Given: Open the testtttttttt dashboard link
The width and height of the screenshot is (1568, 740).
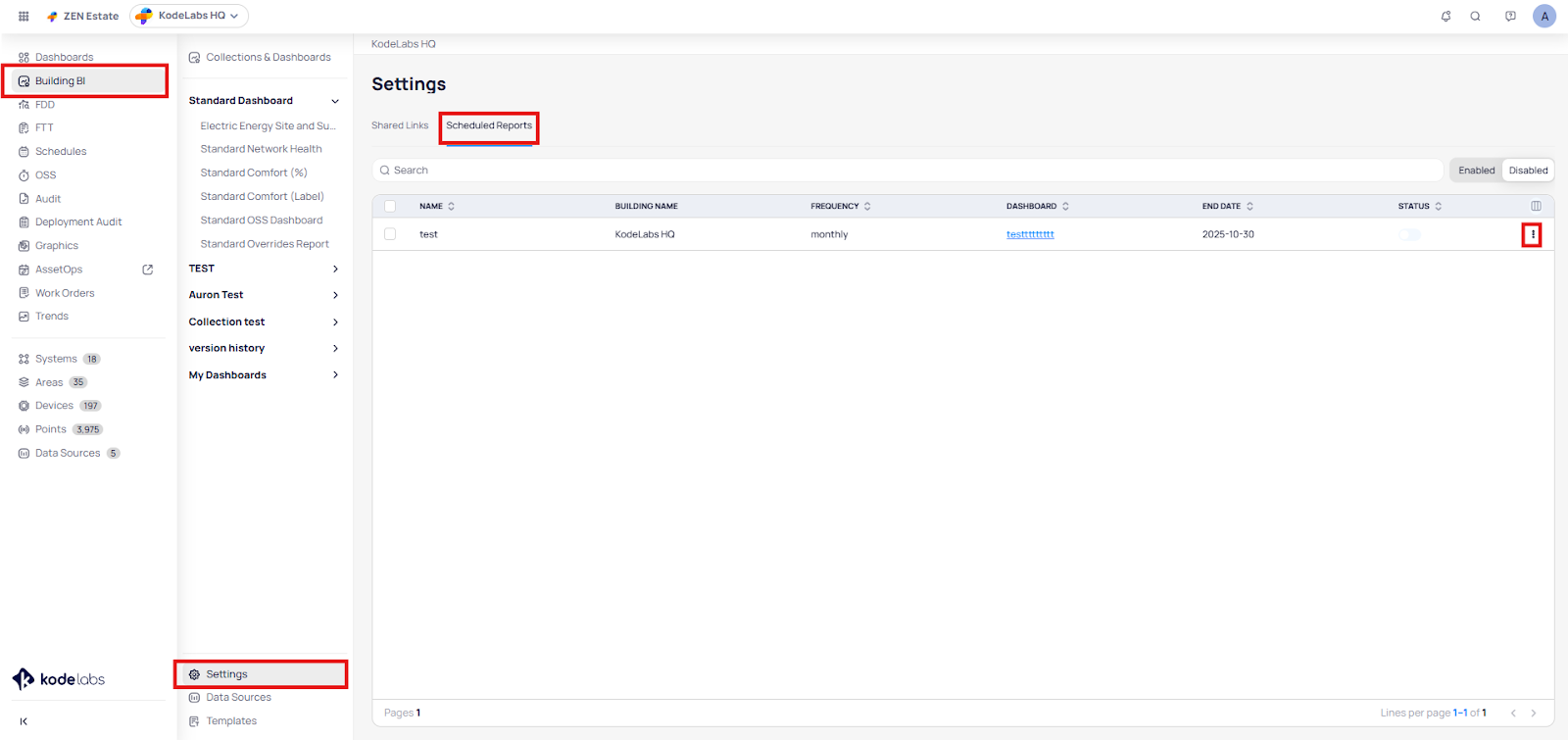Looking at the screenshot, I should point(1030,234).
